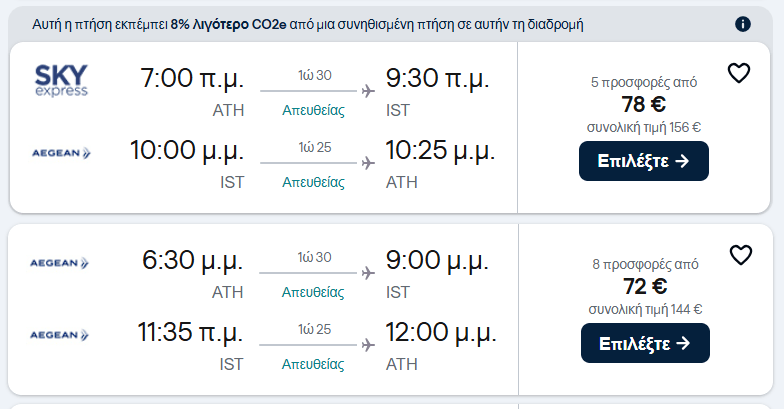
Task: Click the airplane icon on 10:00 μ.μ. flight
Action: tap(367, 163)
